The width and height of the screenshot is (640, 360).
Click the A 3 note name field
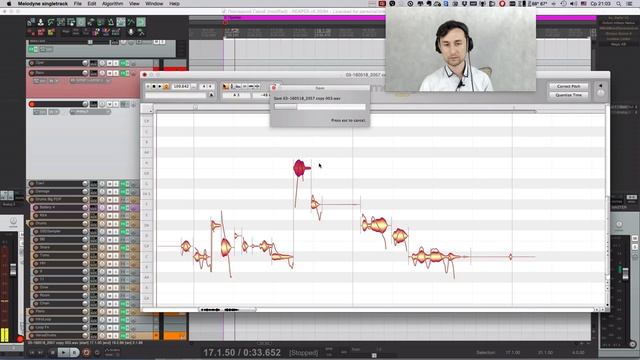236,95
